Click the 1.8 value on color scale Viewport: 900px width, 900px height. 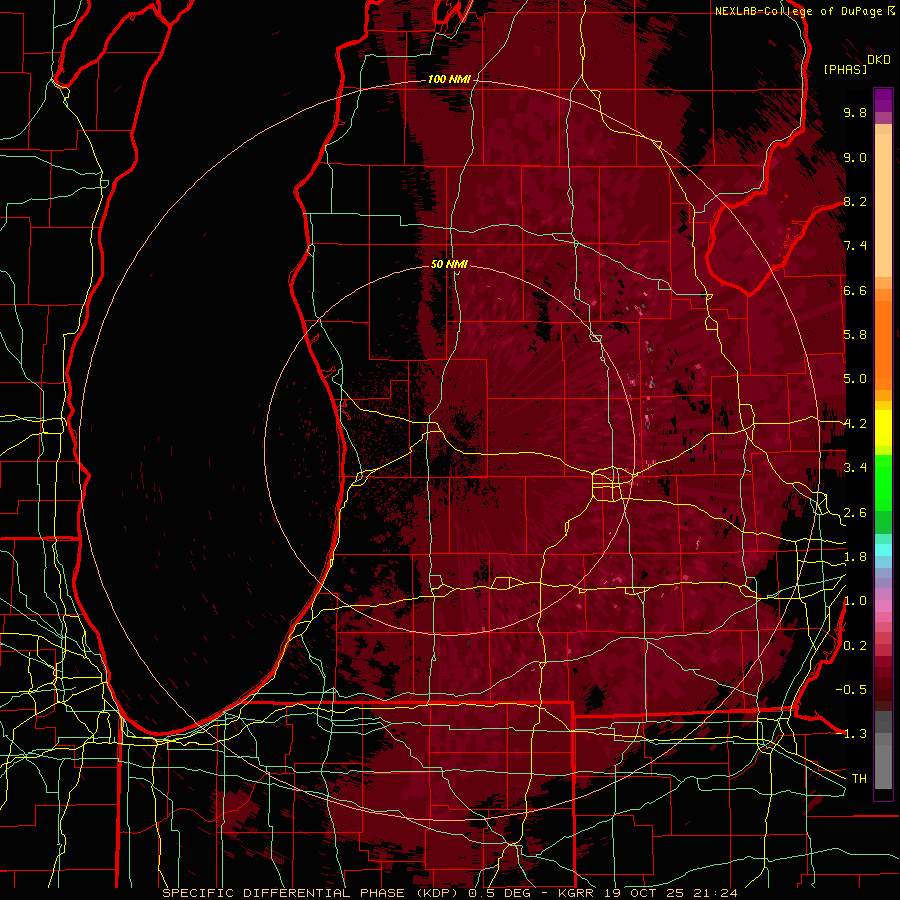(855, 557)
